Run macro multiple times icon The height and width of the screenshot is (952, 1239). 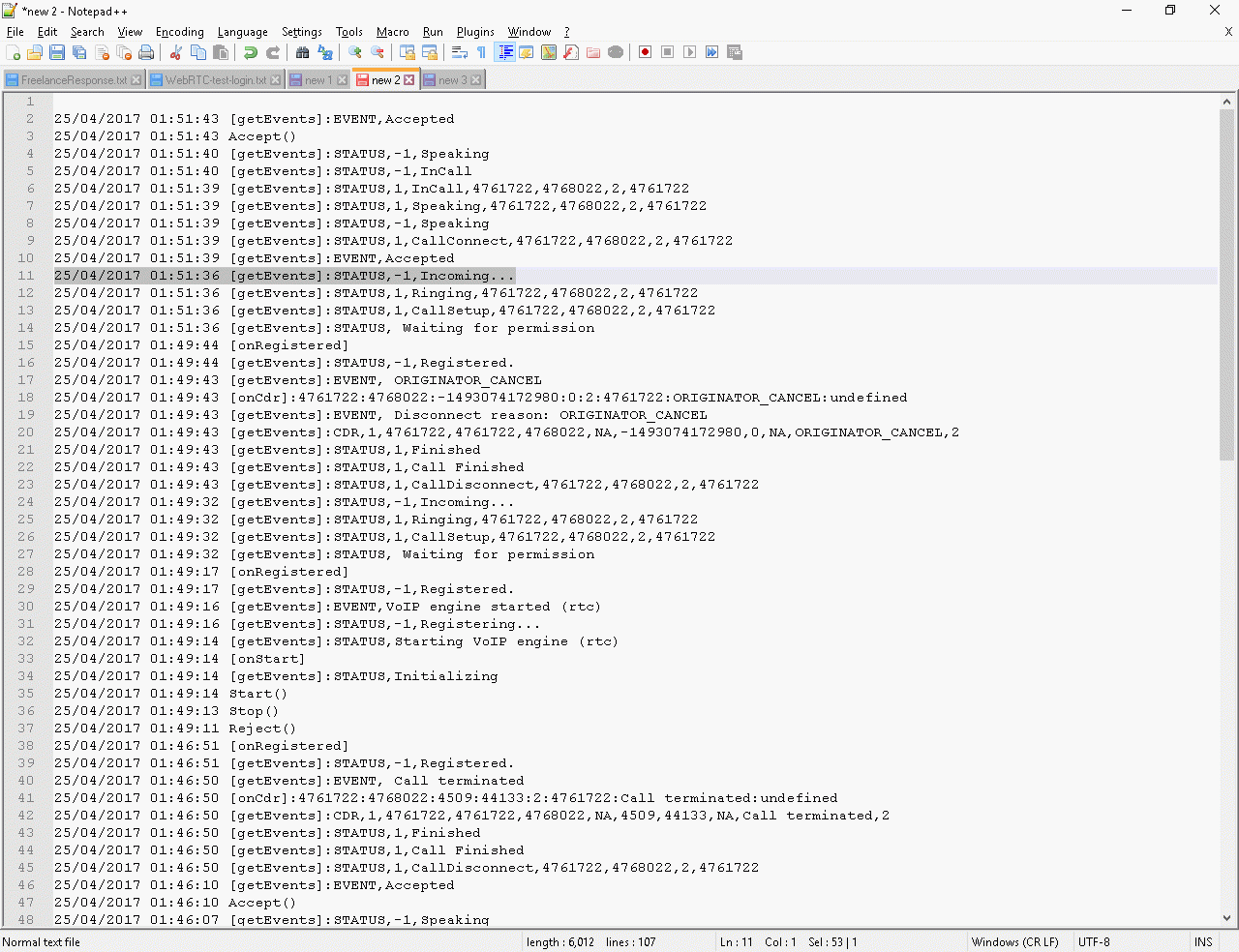point(712,52)
